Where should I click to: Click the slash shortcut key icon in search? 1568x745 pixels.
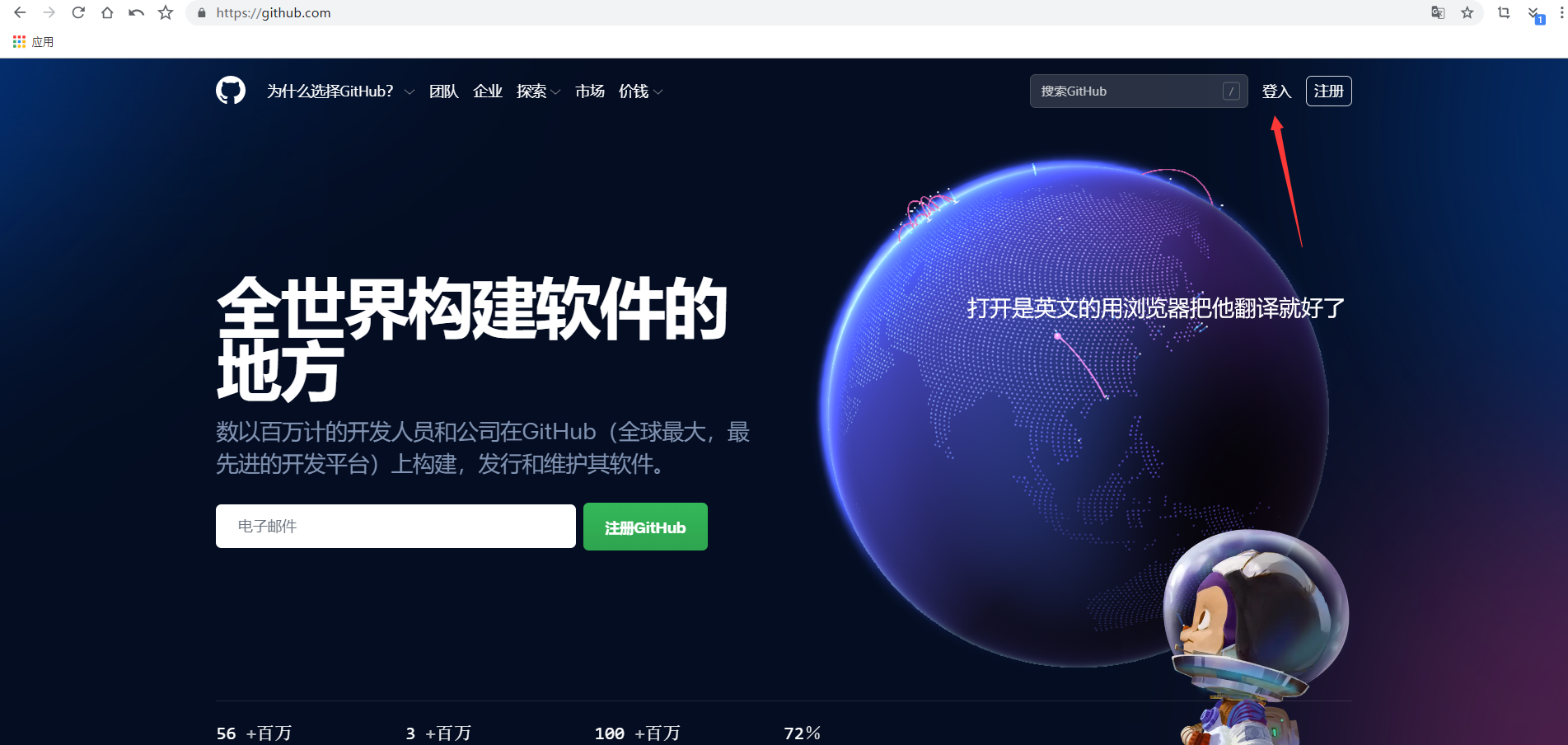(1231, 91)
